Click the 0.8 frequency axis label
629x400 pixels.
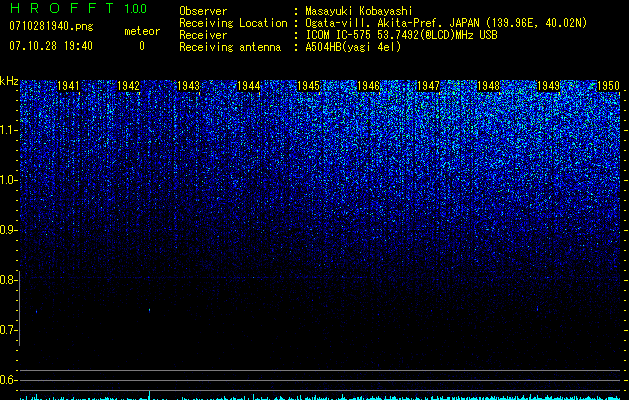[8, 280]
